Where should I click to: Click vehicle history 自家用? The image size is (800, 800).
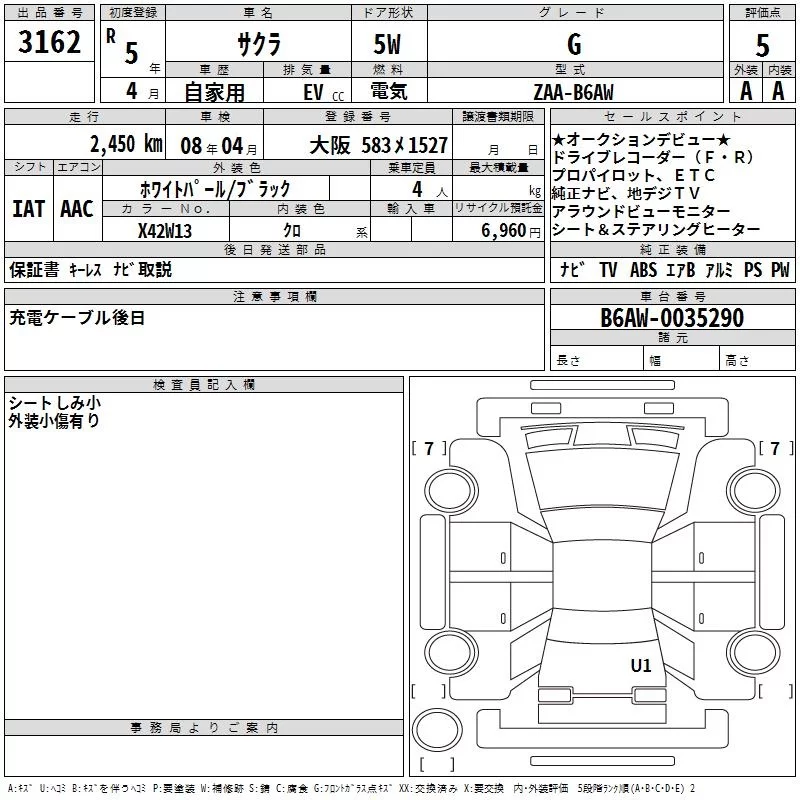pos(214,92)
